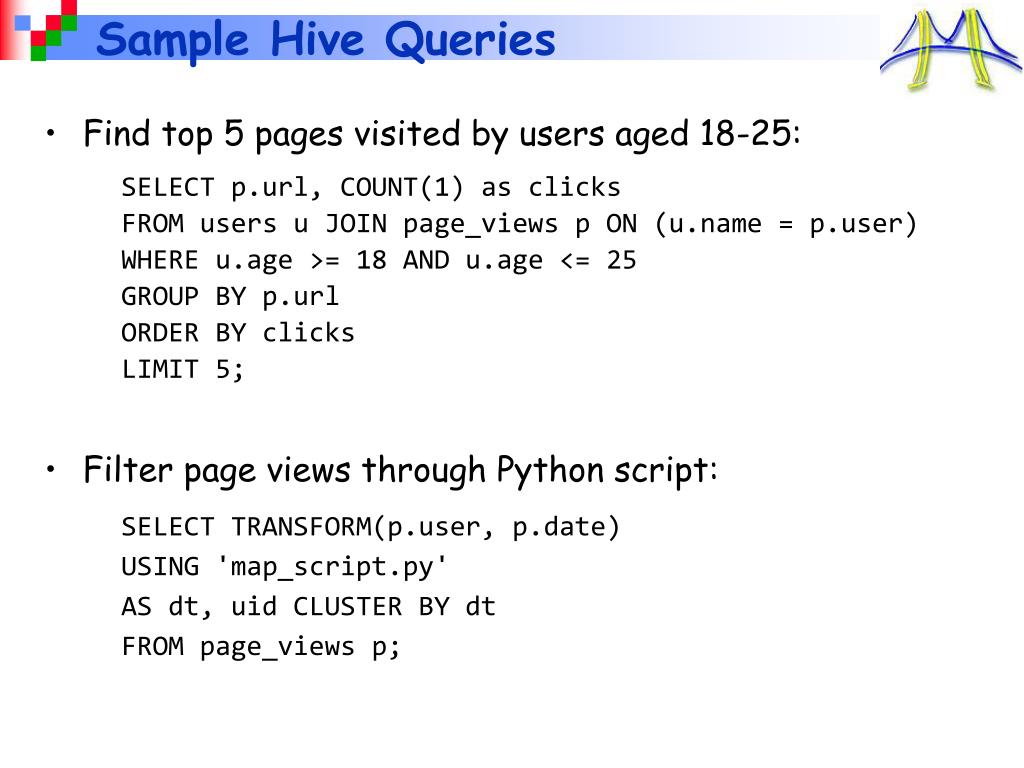Click the 'WHERE u.age >= 18 AND u.age <= 25' line
The image size is (1024, 768).
[x=379, y=261]
